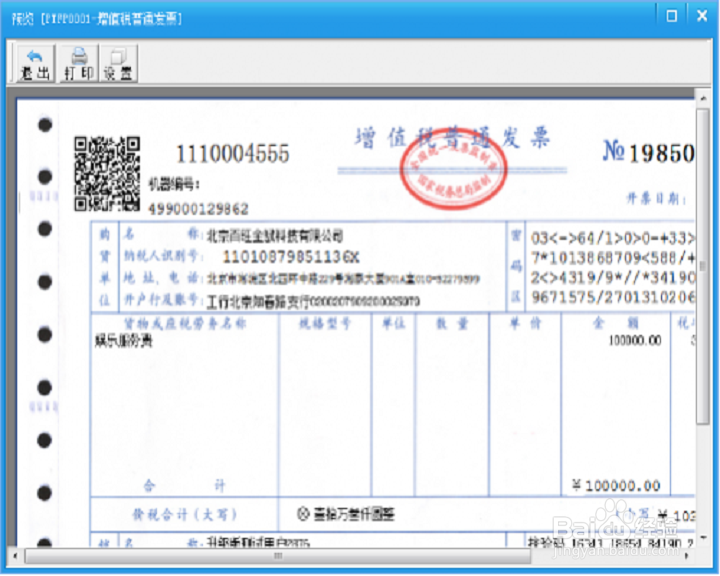Click the password line starting 7*1013868709
This screenshot has width=720, height=576.
(x=613, y=258)
